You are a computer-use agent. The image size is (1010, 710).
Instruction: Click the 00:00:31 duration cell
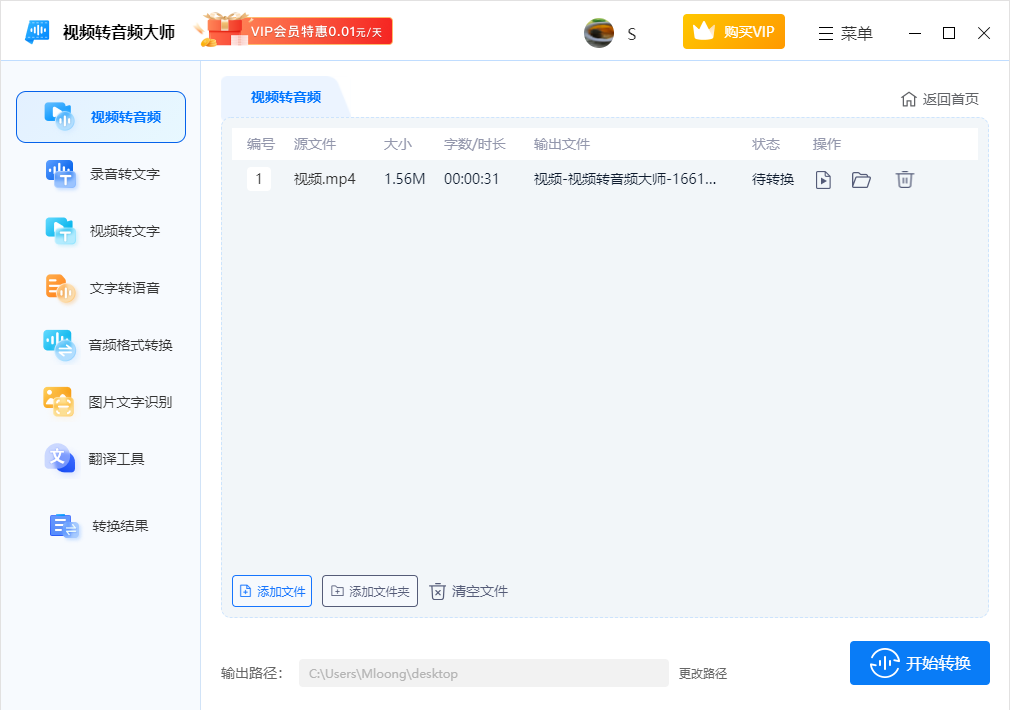472,179
